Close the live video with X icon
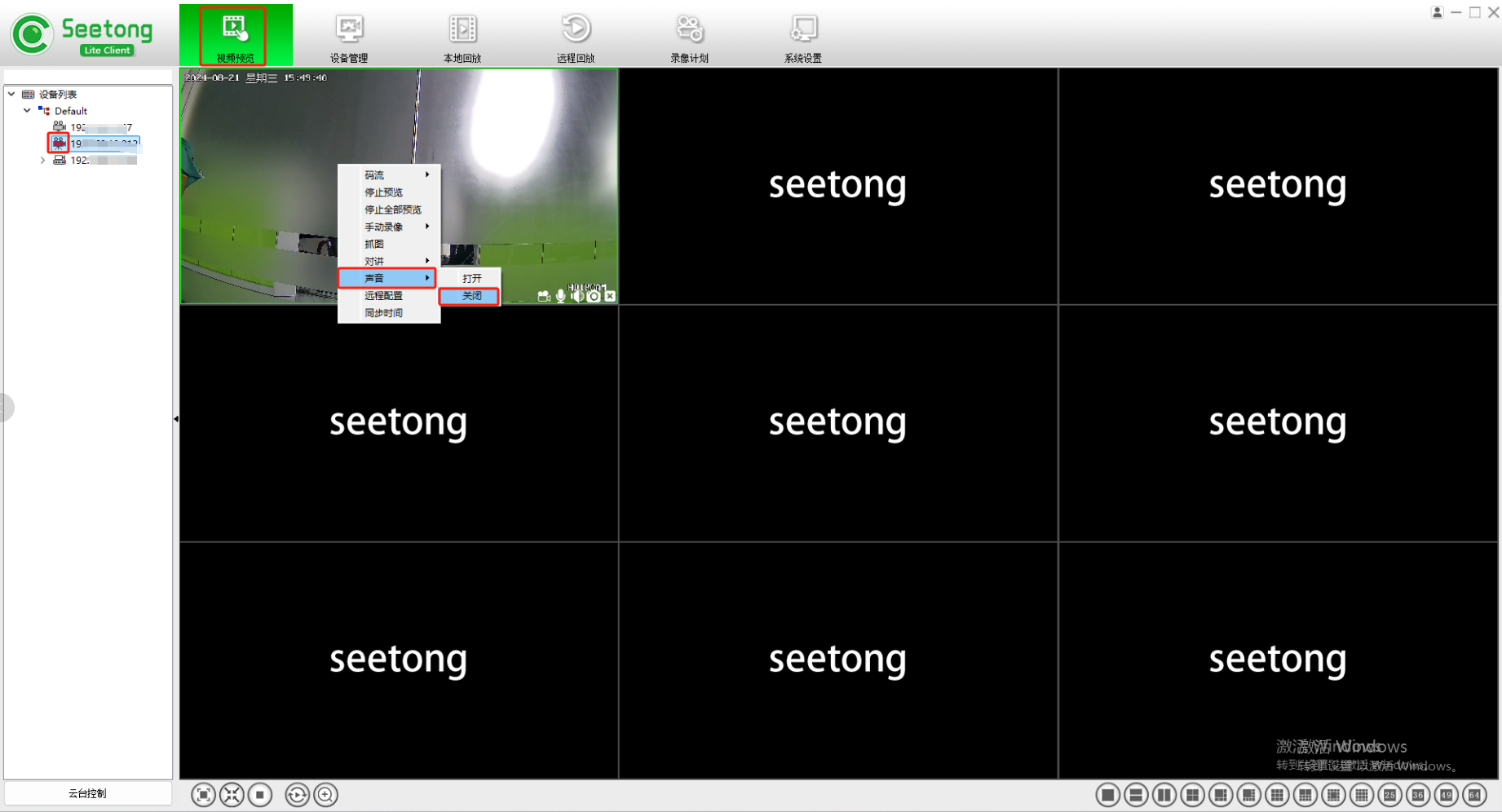The height and width of the screenshot is (812, 1502). (x=610, y=296)
